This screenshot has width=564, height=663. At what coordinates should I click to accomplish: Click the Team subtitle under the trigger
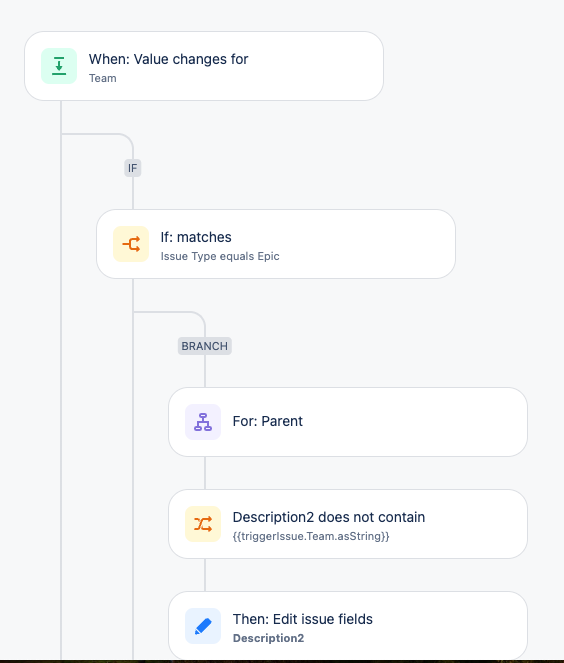(102, 79)
